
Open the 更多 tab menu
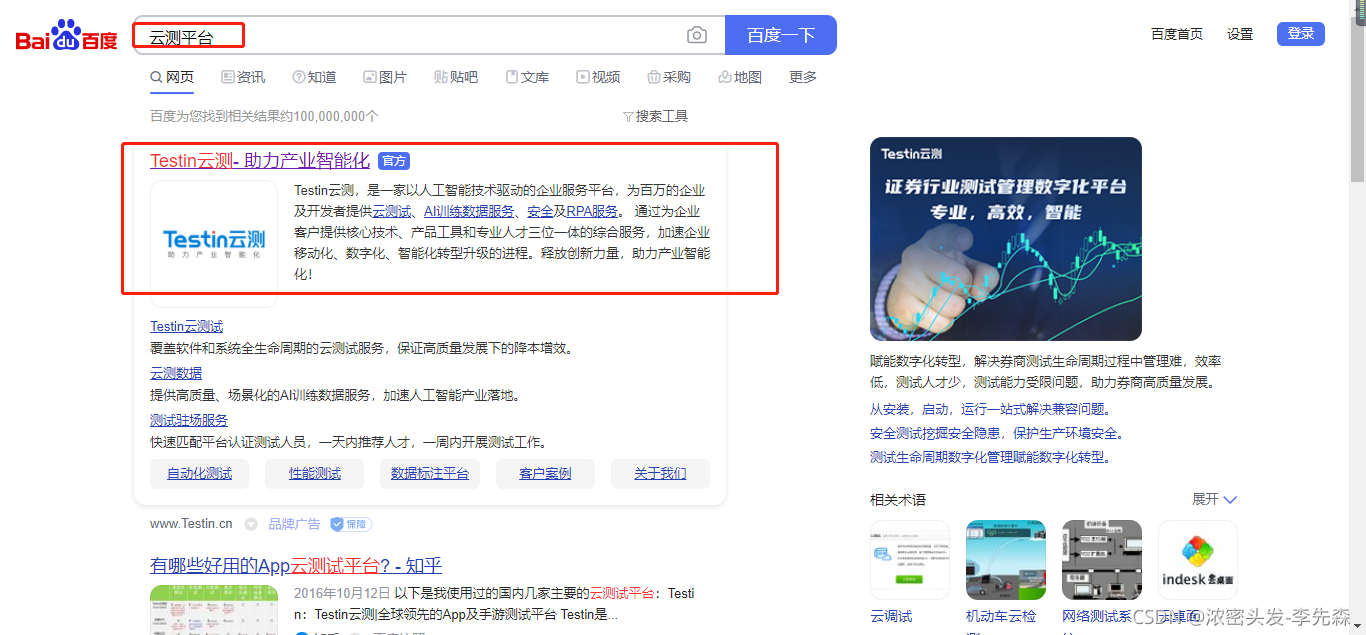point(803,77)
